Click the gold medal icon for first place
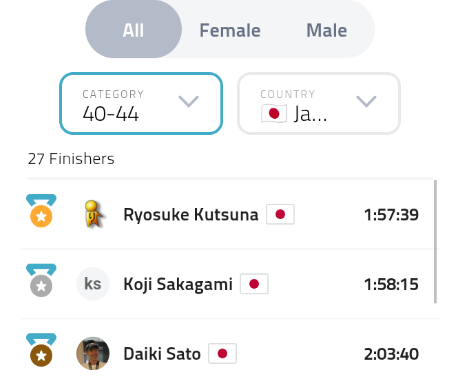The width and height of the screenshot is (459, 383). coord(41,211)
